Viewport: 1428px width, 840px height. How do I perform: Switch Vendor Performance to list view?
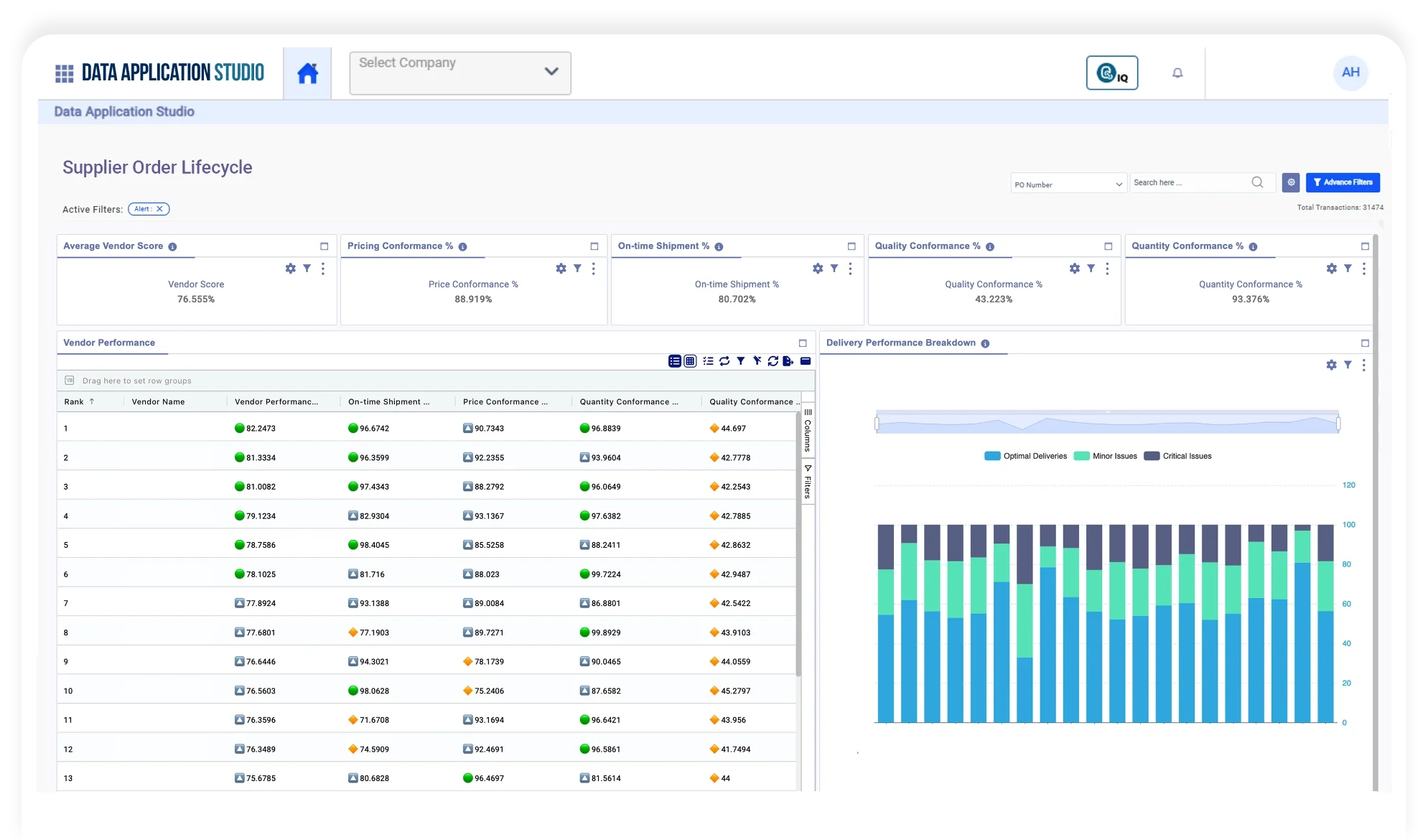(x=674, y=361)
